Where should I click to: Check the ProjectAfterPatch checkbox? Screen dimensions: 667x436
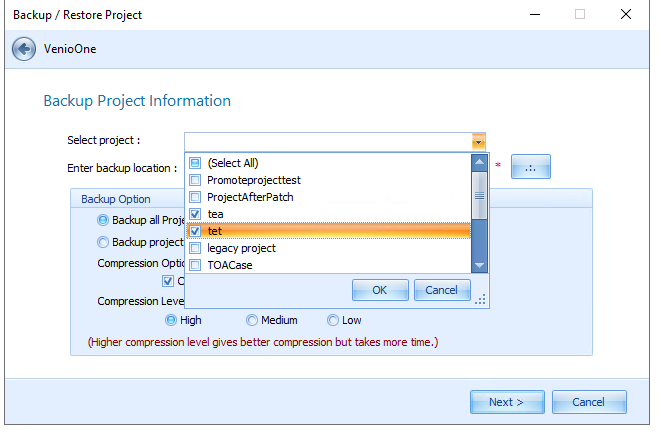coord(195,197)
